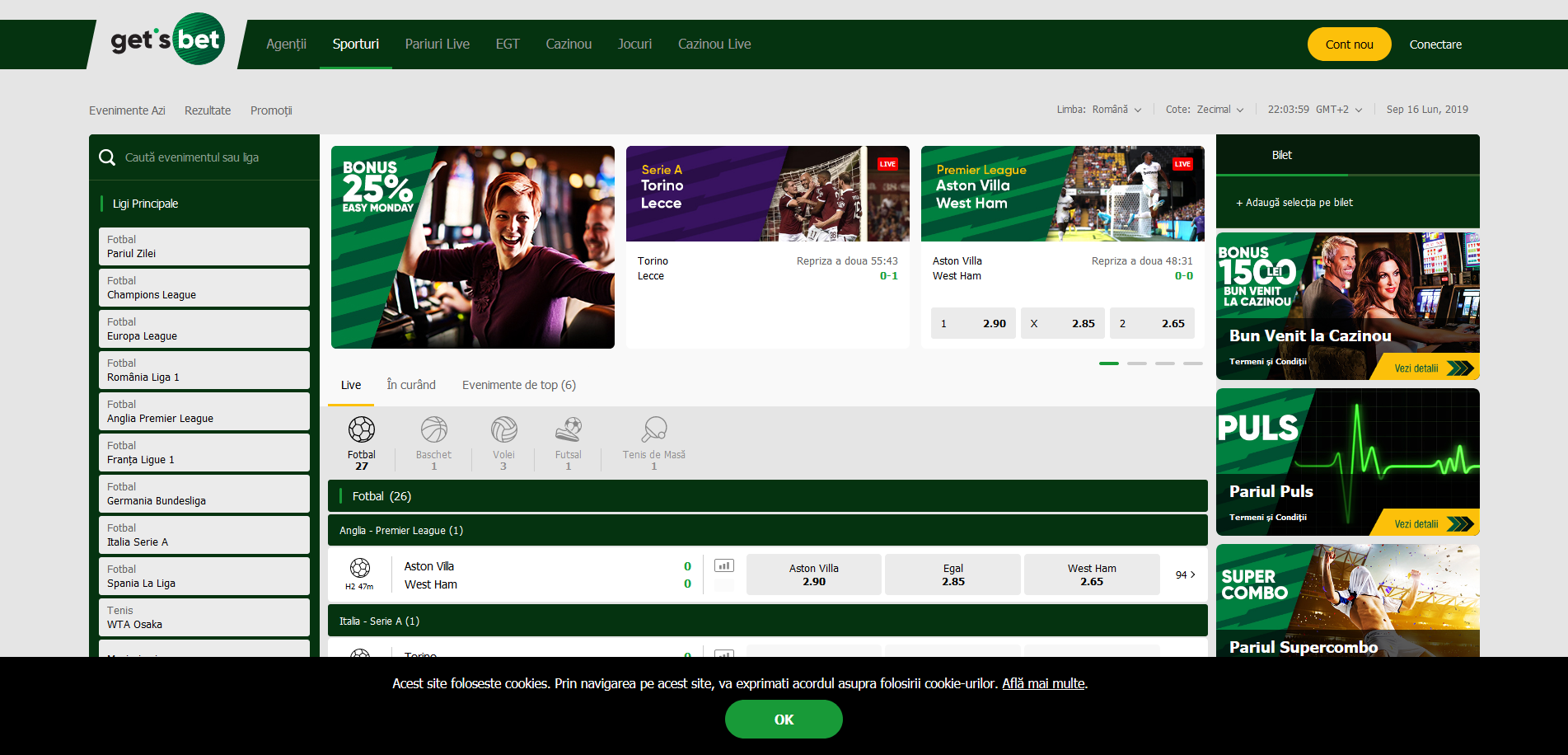1568x755 pixels.
Task: Click the get's bet logo
Action: click(167, 40)
